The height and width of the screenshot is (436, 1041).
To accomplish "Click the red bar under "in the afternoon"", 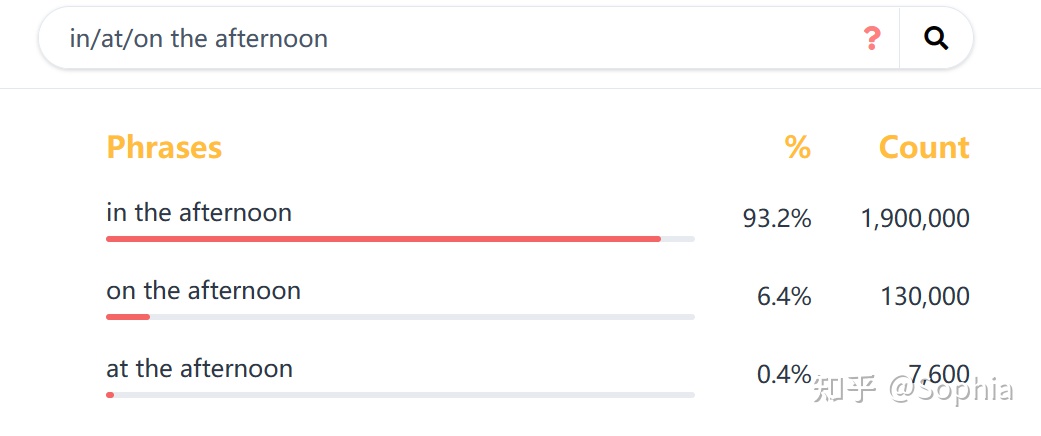I will (383, 239).
